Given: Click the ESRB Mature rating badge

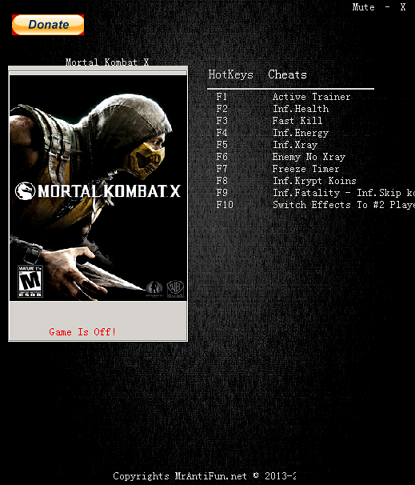Looking at the screenshot, I should [30, 281].
